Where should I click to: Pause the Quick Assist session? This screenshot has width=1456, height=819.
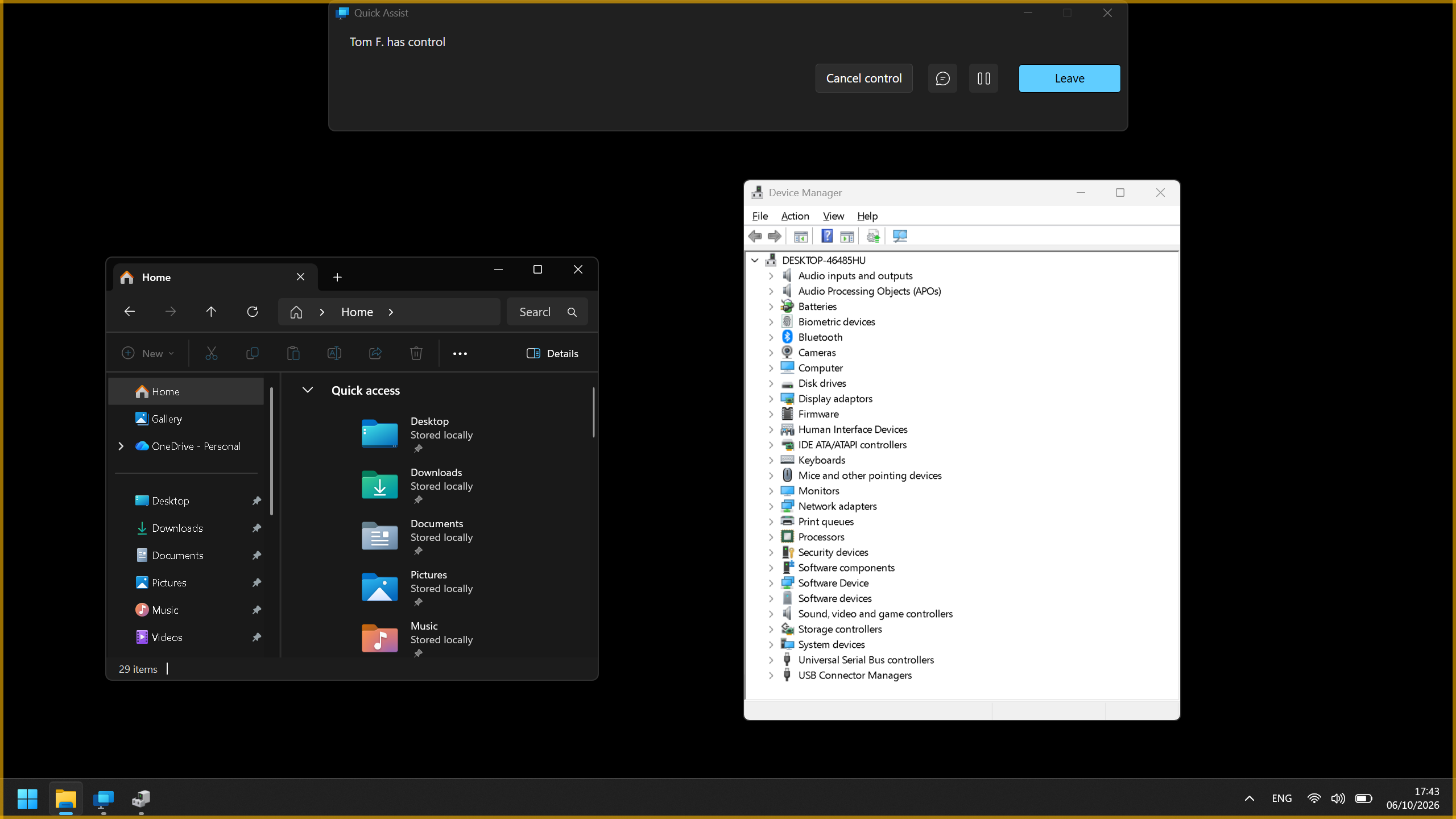click(983, 78)
